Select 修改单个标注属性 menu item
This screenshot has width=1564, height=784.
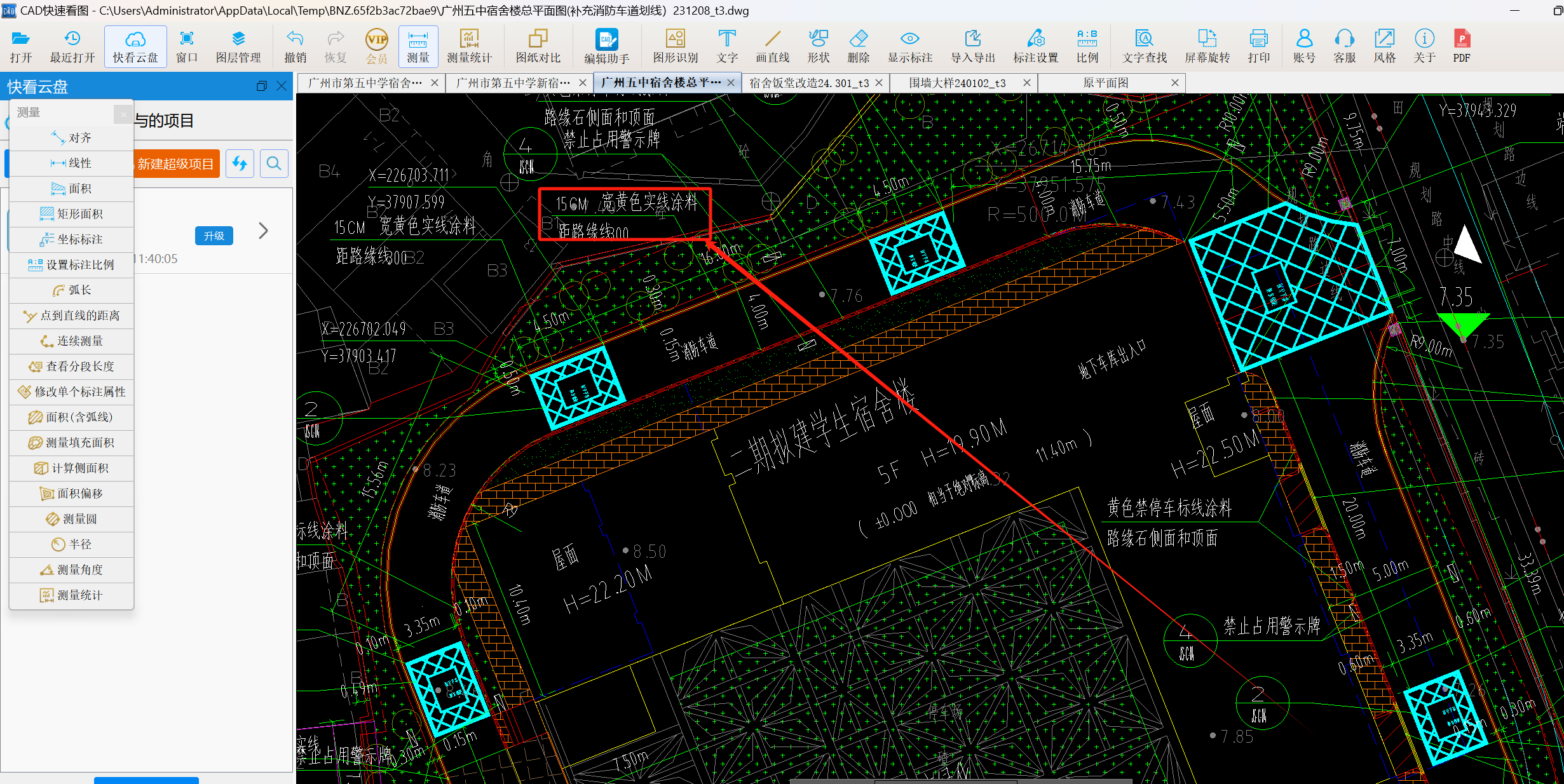click(72, 392)
